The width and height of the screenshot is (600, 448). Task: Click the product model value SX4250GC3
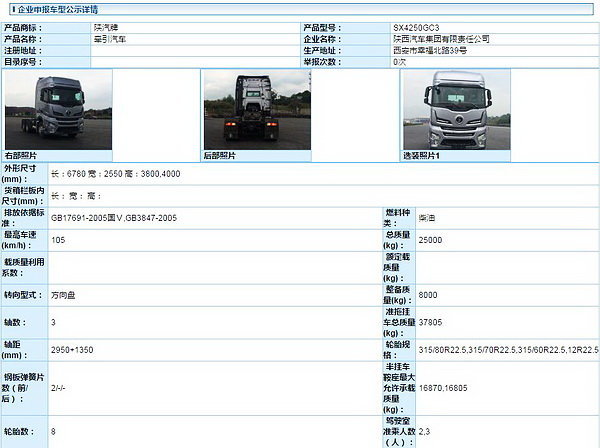415,27
